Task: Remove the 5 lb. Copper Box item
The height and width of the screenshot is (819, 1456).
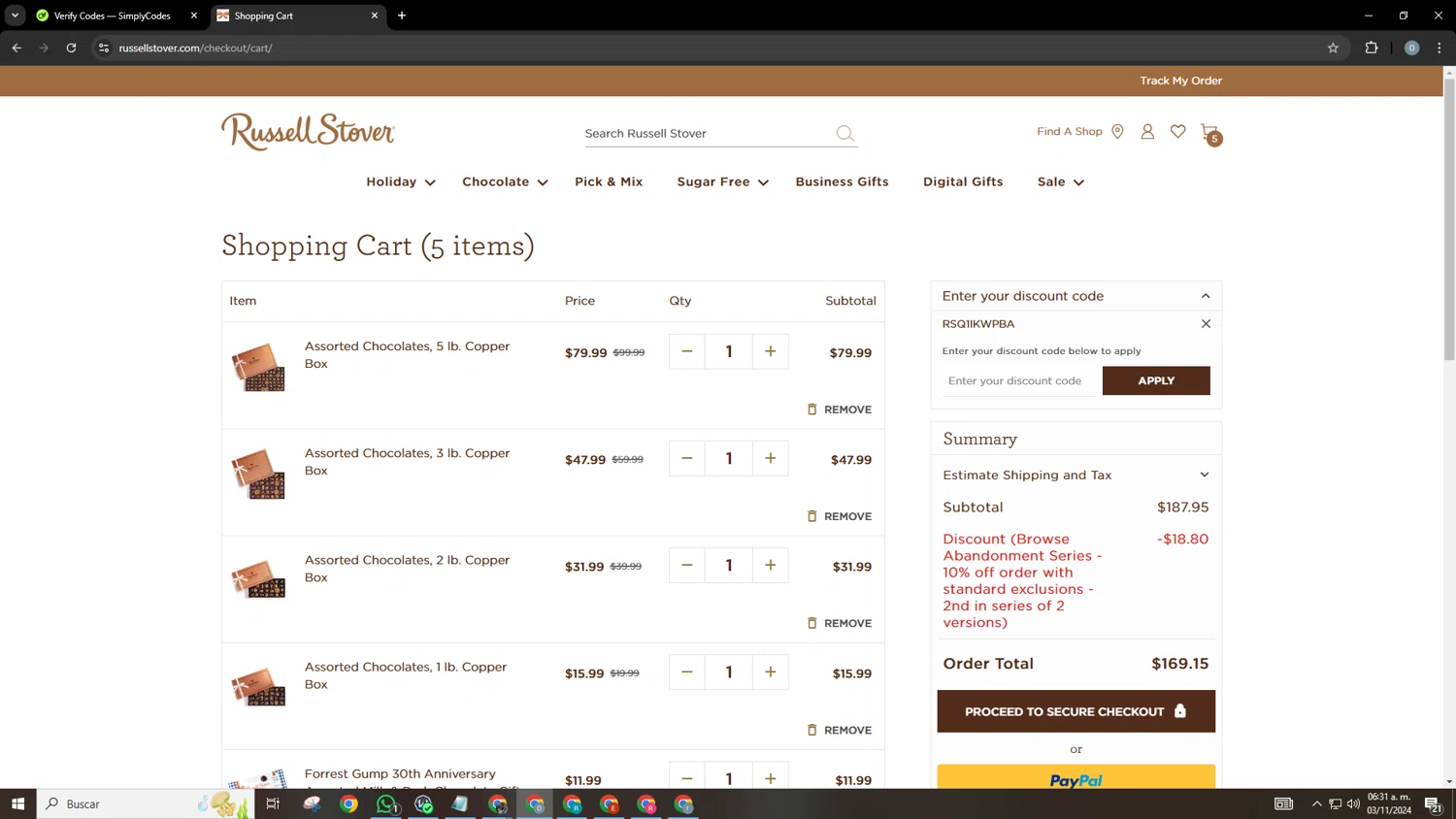Action: point(840,409)
